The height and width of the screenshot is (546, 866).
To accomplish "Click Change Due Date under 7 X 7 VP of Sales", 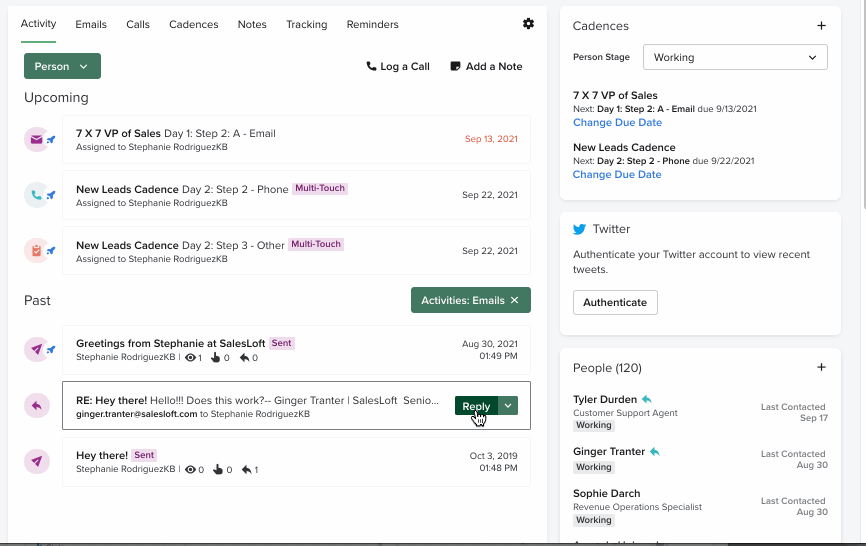I will pyautogui.click(x=617, y=123).
